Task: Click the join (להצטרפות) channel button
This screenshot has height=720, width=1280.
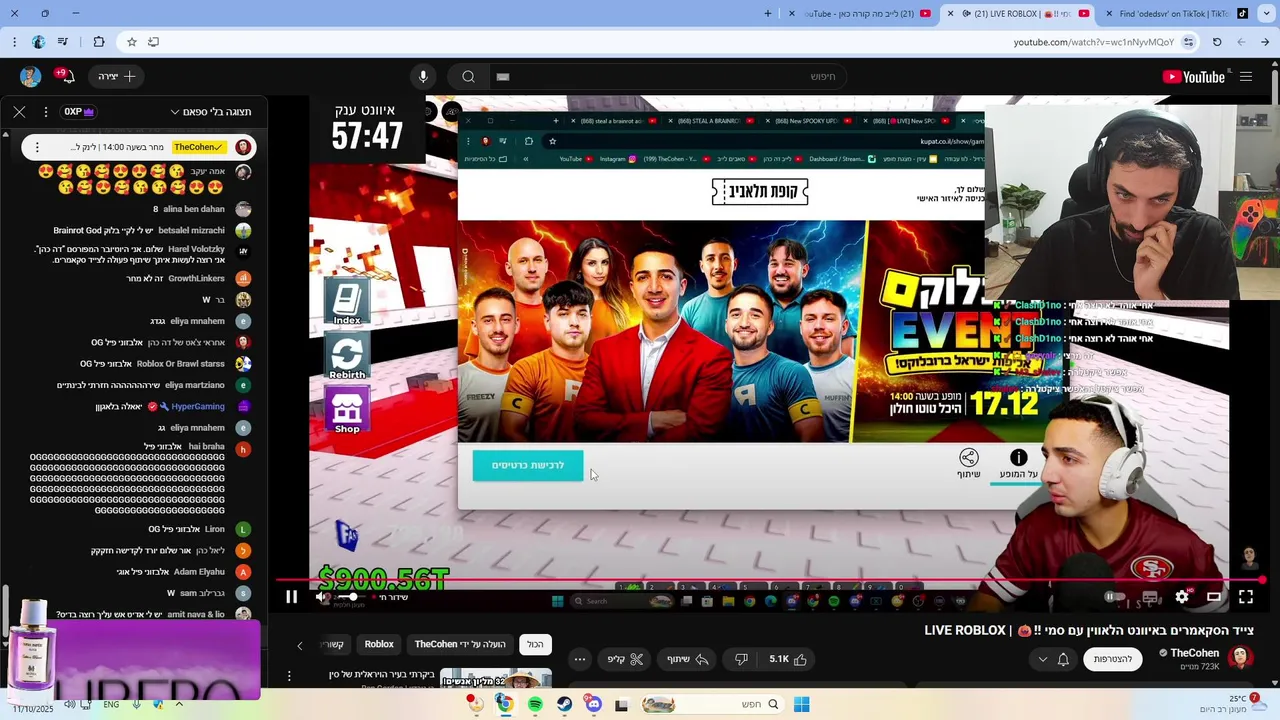Action: pyautogui.click(x=1112, y=659)
